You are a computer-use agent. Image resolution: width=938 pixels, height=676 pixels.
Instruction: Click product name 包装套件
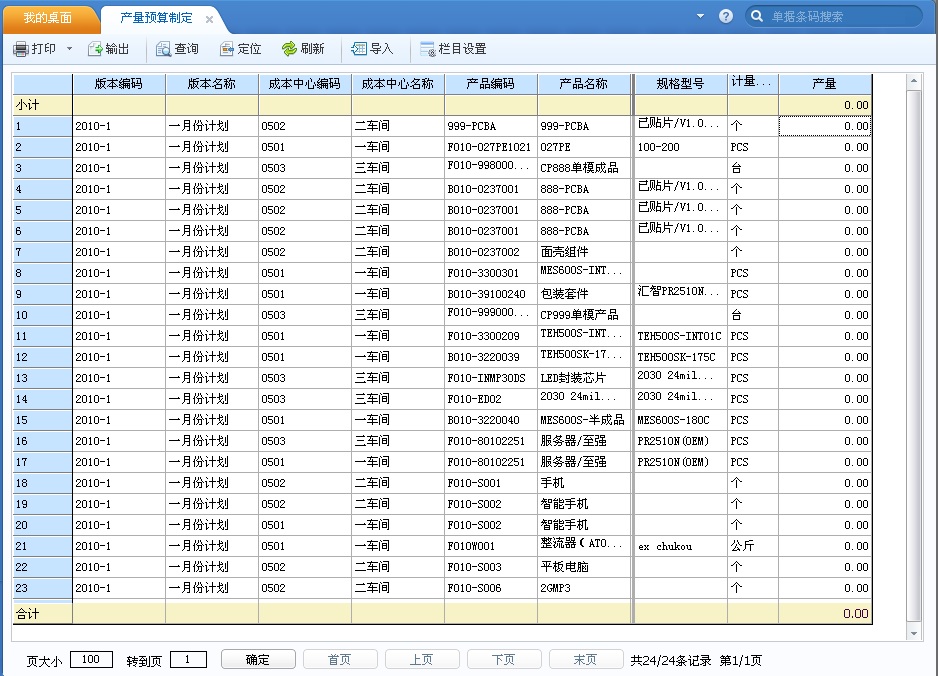coord(564,294)
